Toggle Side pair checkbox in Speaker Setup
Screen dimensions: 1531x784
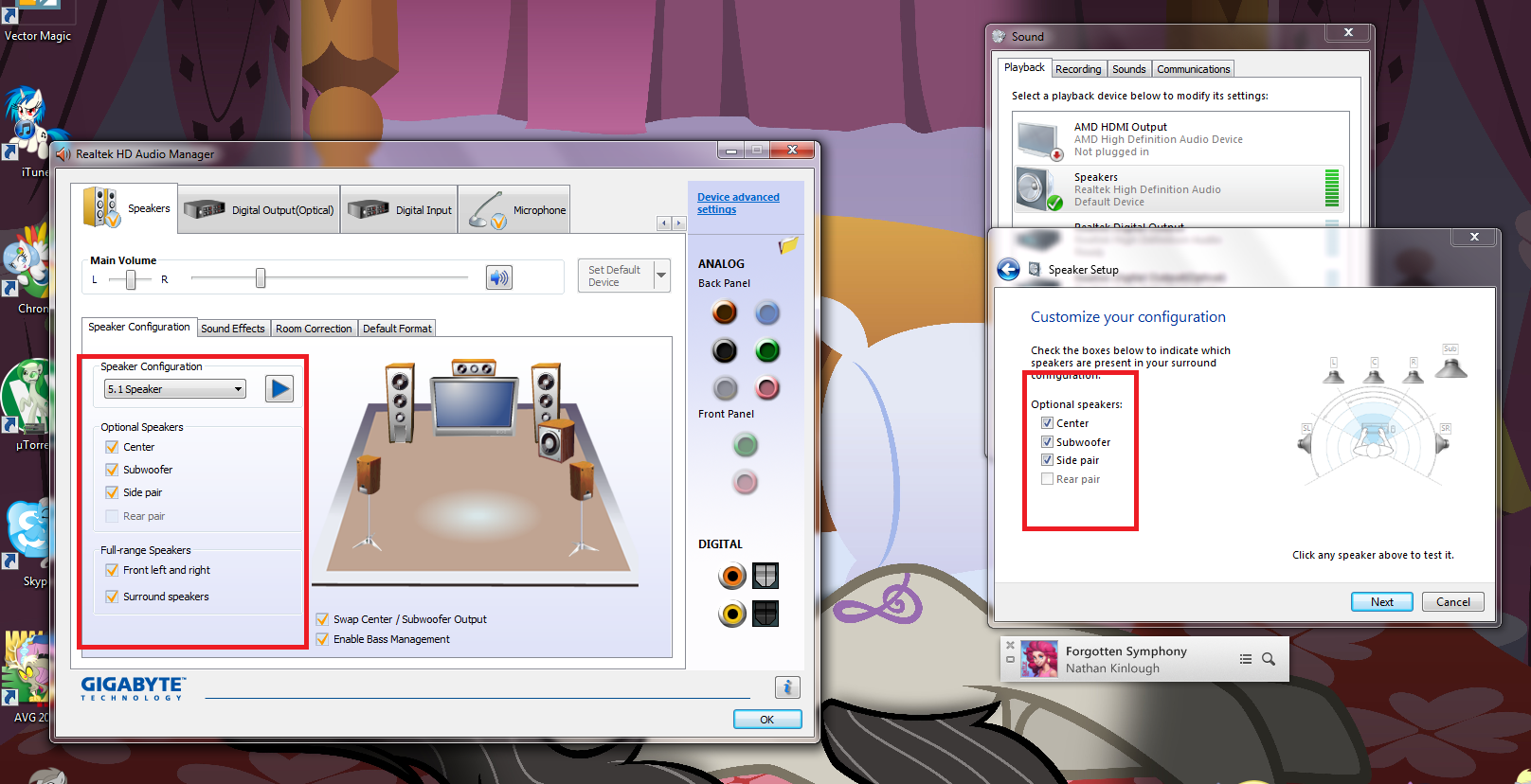click(x=1047, y=460)
